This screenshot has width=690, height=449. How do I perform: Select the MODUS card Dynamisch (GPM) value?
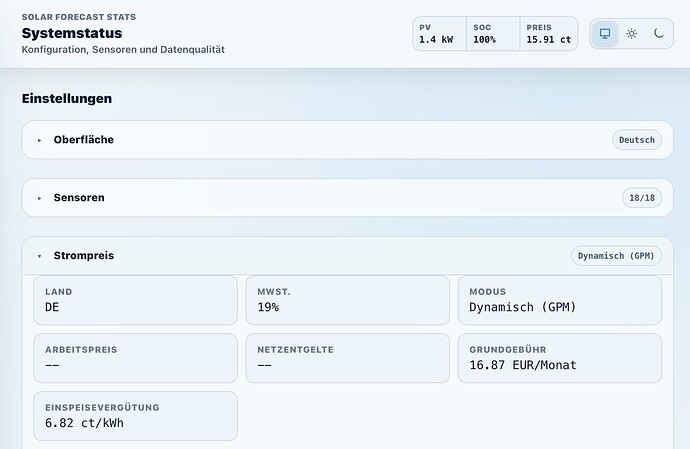pos(522,307)
